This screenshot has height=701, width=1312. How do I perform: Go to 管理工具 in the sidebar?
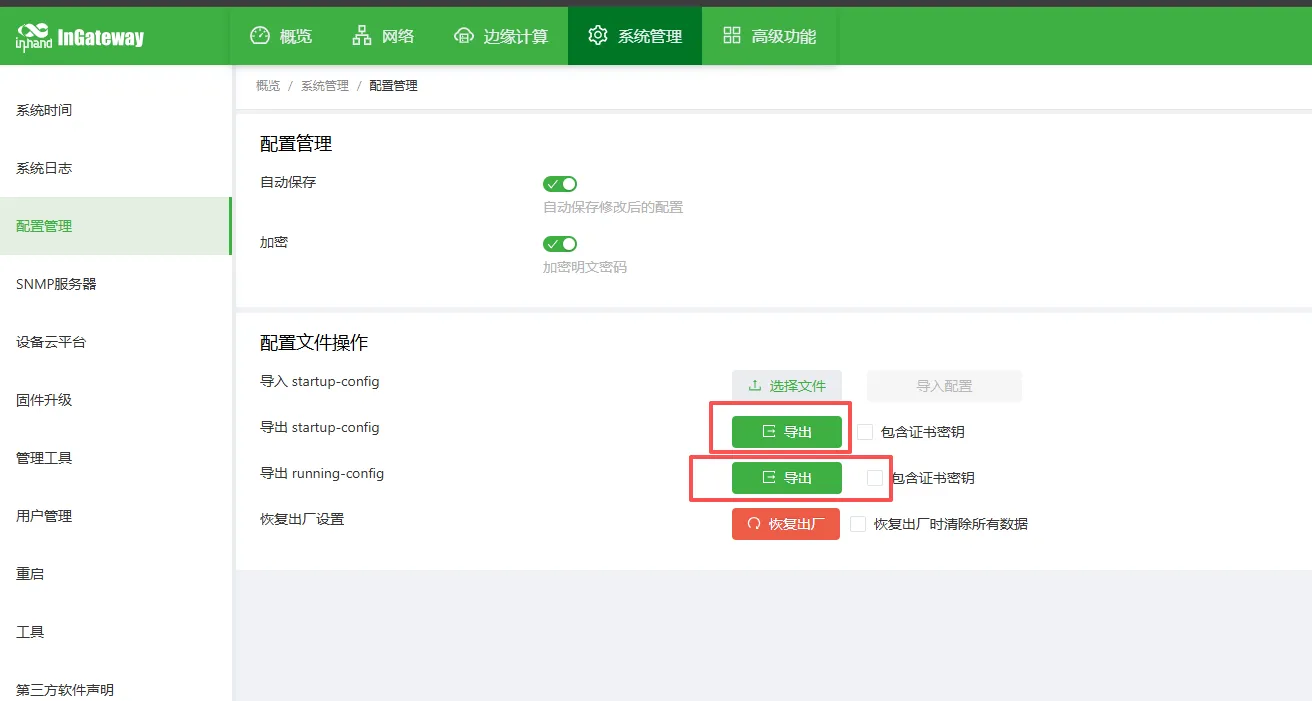coord(115,458)
